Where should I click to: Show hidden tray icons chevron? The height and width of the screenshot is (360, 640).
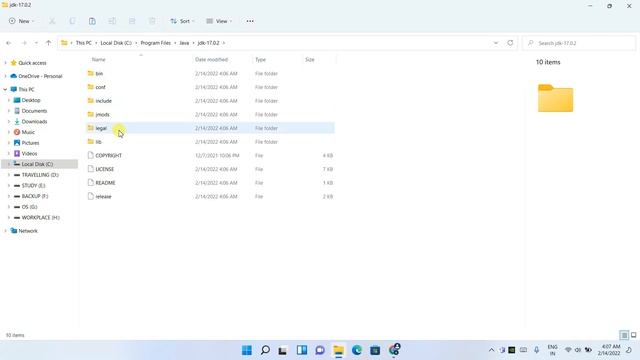pyautogui.click(x=491, y=350)
